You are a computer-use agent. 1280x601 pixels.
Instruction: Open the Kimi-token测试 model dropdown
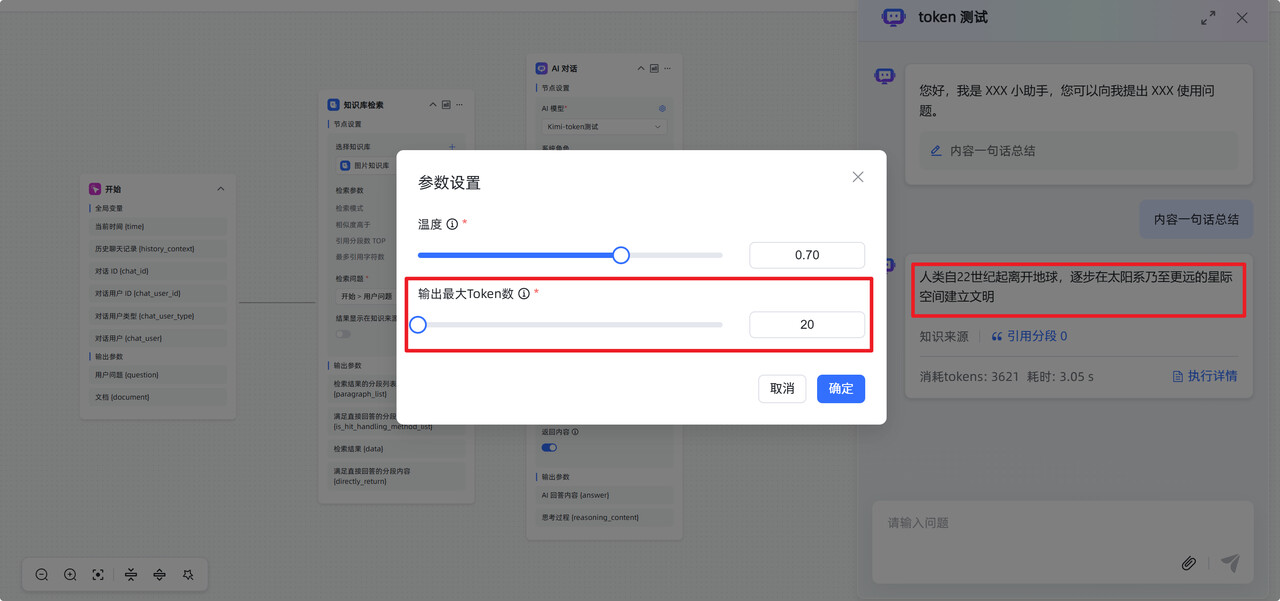click(x=604, y=127)
